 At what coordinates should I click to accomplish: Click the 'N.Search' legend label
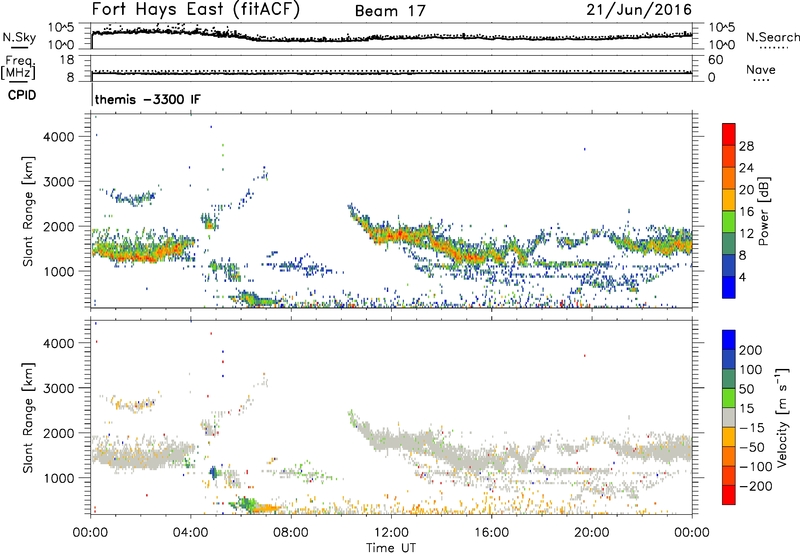pyautogui.click(x=772, y=37)
